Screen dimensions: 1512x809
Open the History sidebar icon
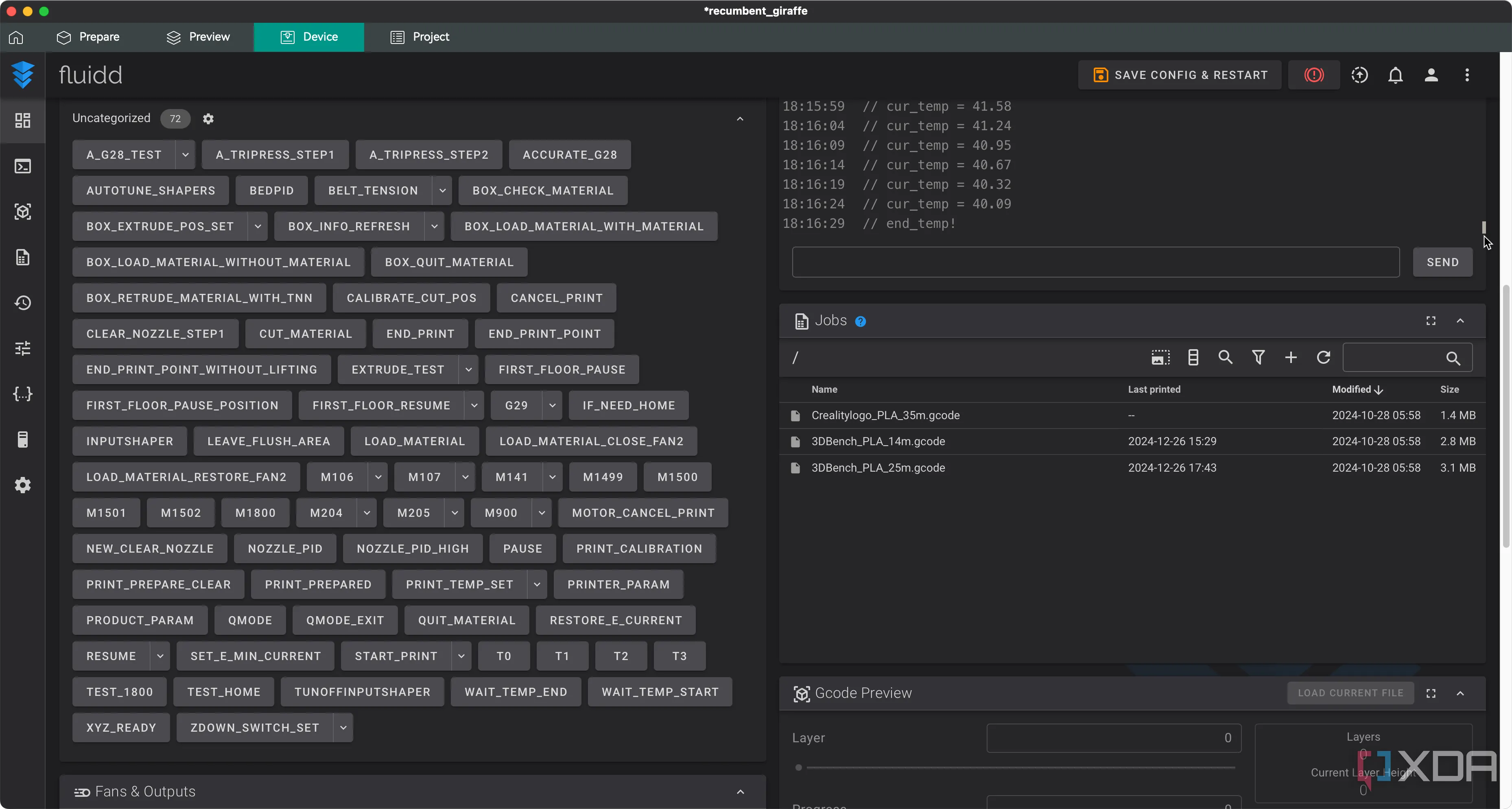[22, 303]
